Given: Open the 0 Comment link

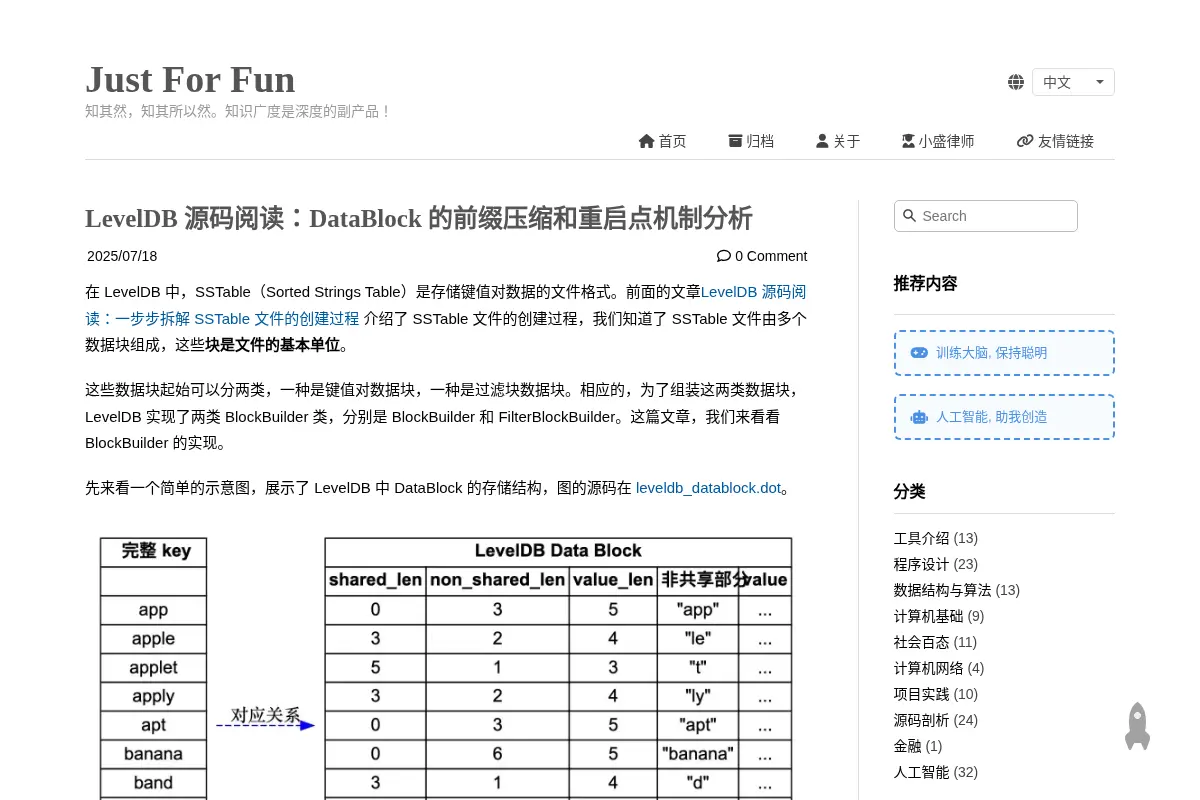Looking at the screenshot, I should tap(762, 256).
